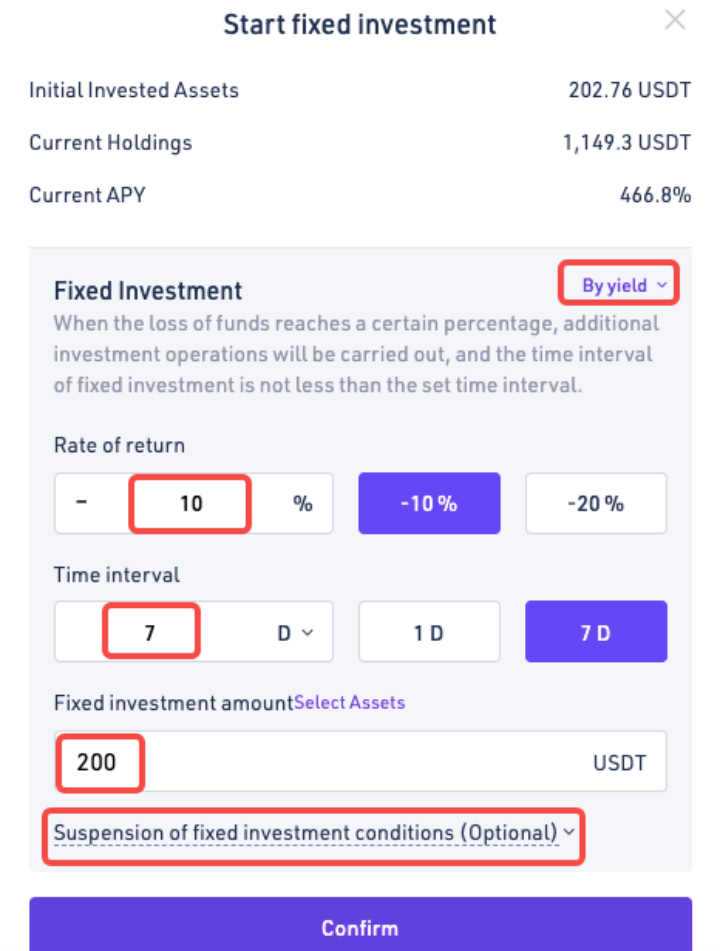This screenshot has height=951, width=720.
Task: Close the Start fixed investment dialog
Action: [x=676, y=20]
